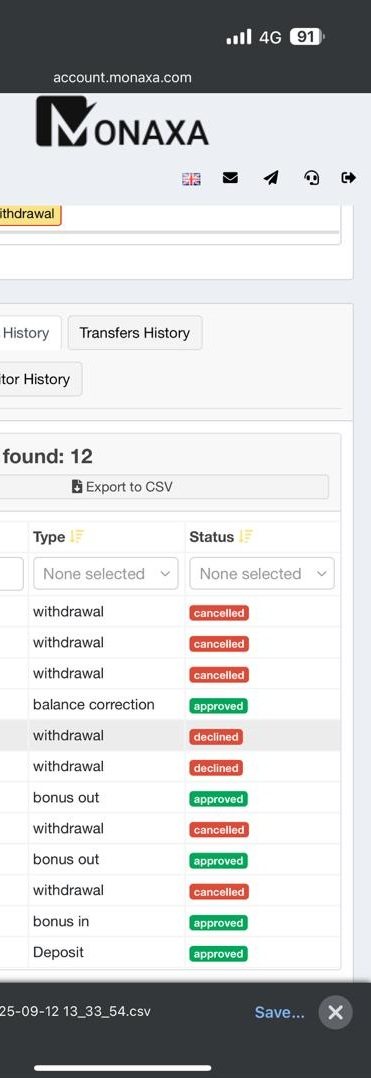371x1078 pixels.
Task: Click the logout arrow icon
Action: 348,178
